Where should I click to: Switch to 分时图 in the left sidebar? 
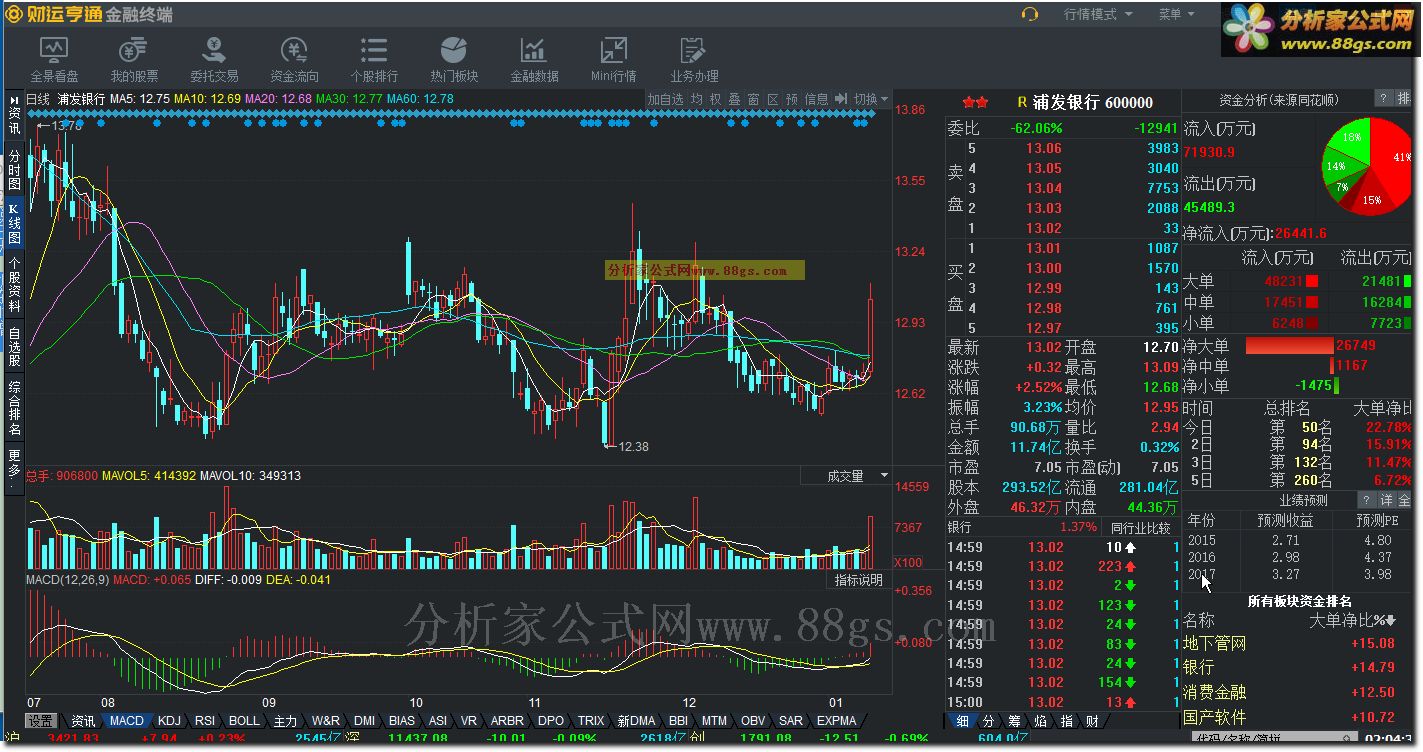click(x=14, y=170)
